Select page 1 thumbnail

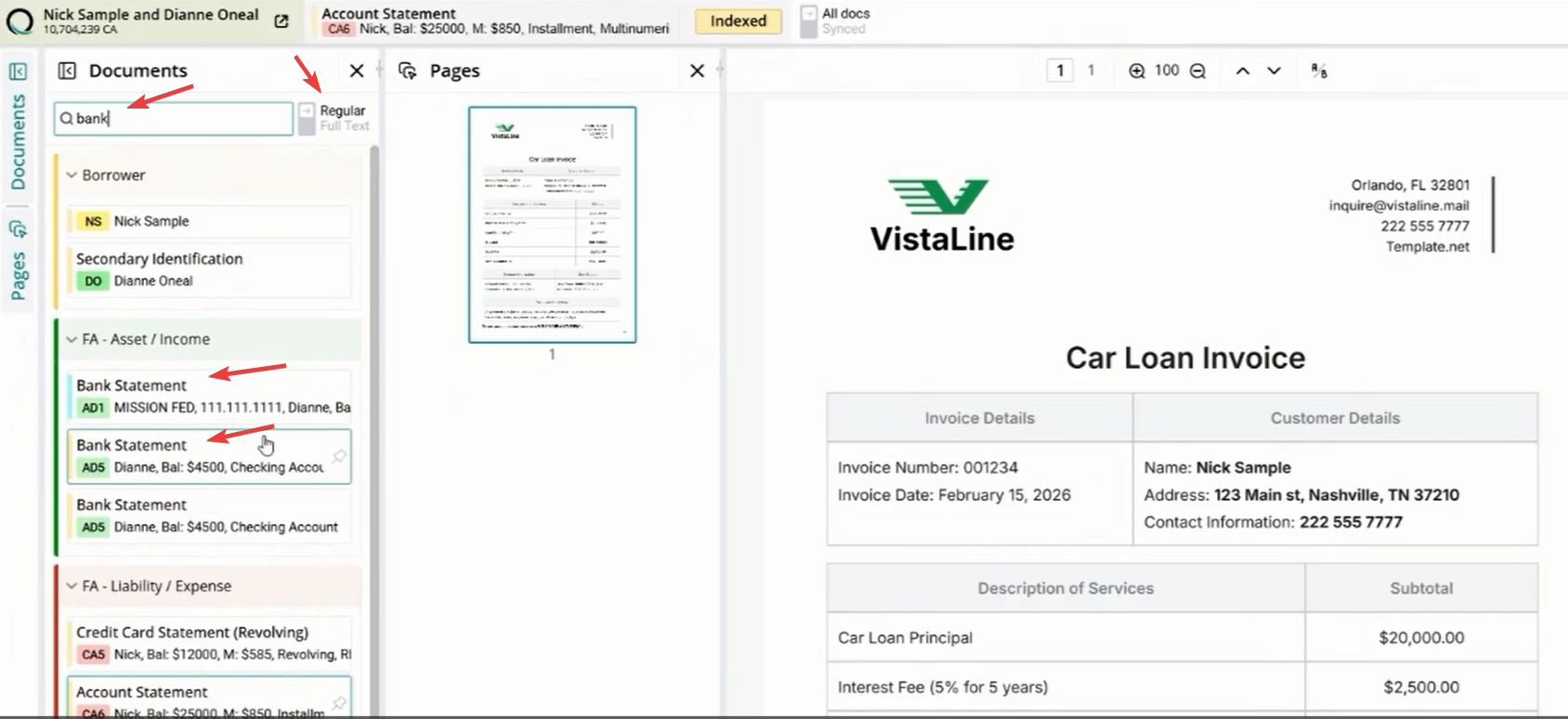553,225
